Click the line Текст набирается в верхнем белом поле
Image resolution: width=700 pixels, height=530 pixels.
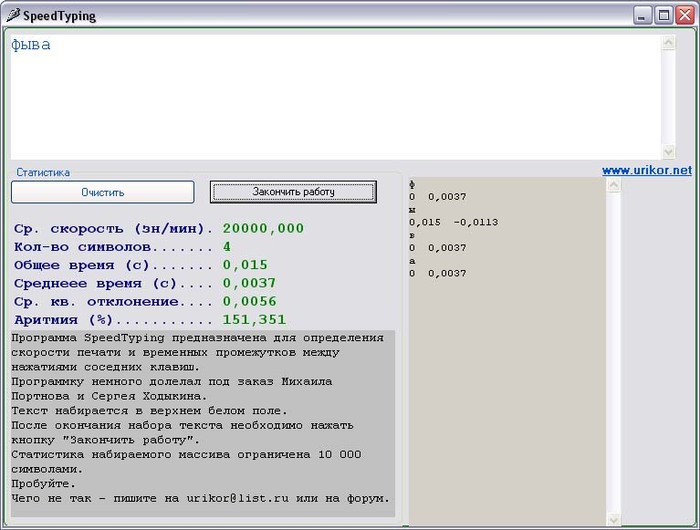coord(150,410)
